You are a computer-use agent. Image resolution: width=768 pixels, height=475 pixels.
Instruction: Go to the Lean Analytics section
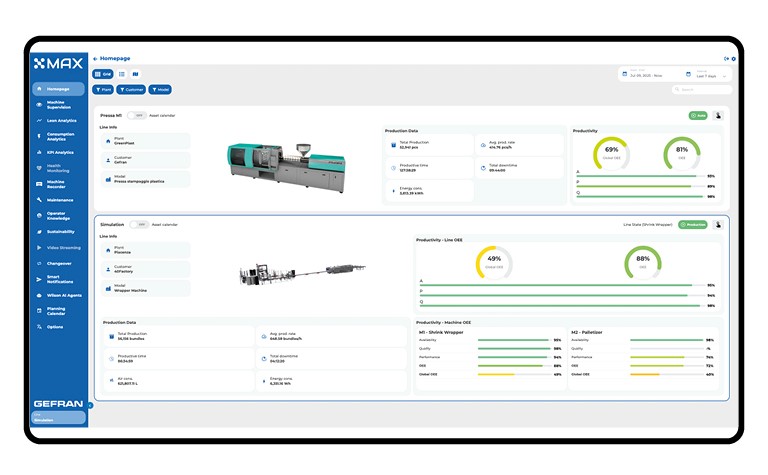point(58,120)
